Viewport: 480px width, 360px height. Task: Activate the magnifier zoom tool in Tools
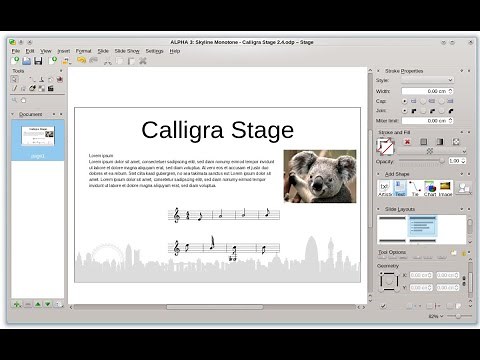(14, 100)
